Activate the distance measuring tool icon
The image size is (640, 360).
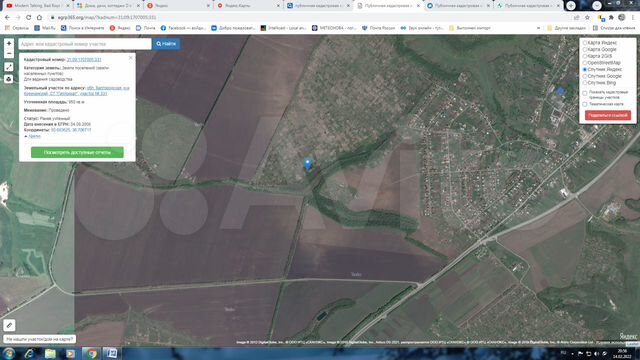click(9, 67)
